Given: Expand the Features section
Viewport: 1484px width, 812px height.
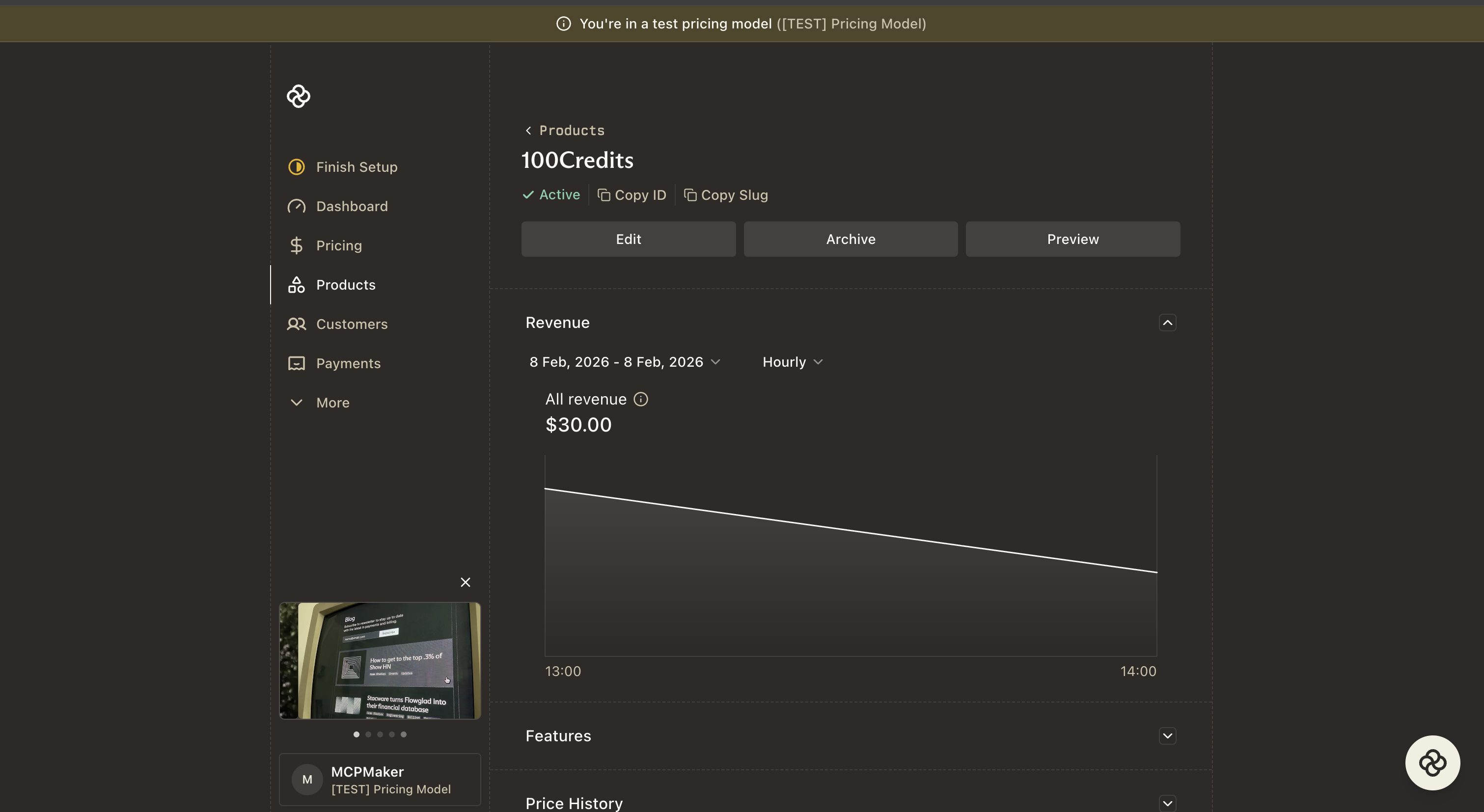Looking at the screenshot, I should 1167,735.
